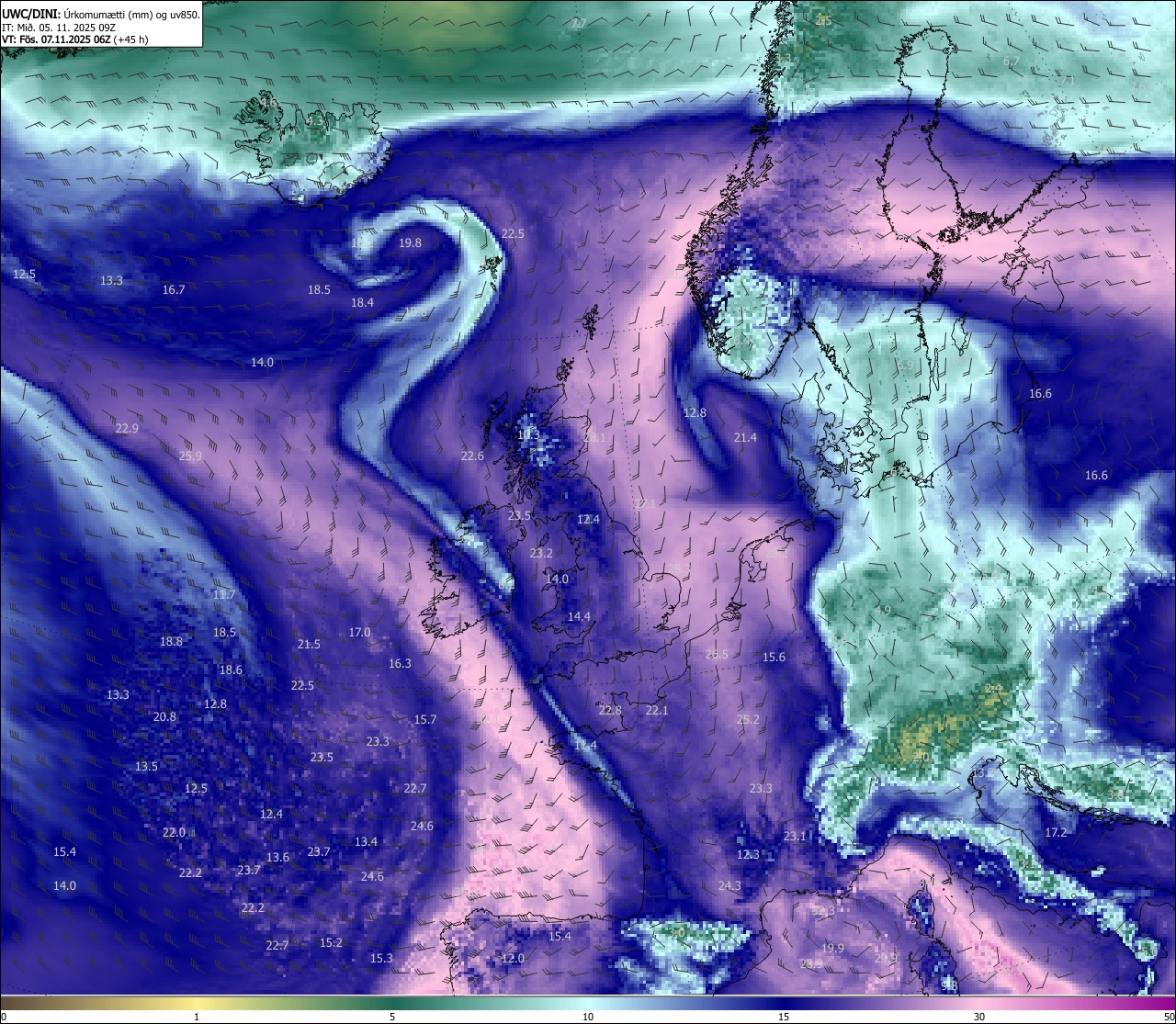
Task: Click the 13.5 value label
Action: click(146, 767)
